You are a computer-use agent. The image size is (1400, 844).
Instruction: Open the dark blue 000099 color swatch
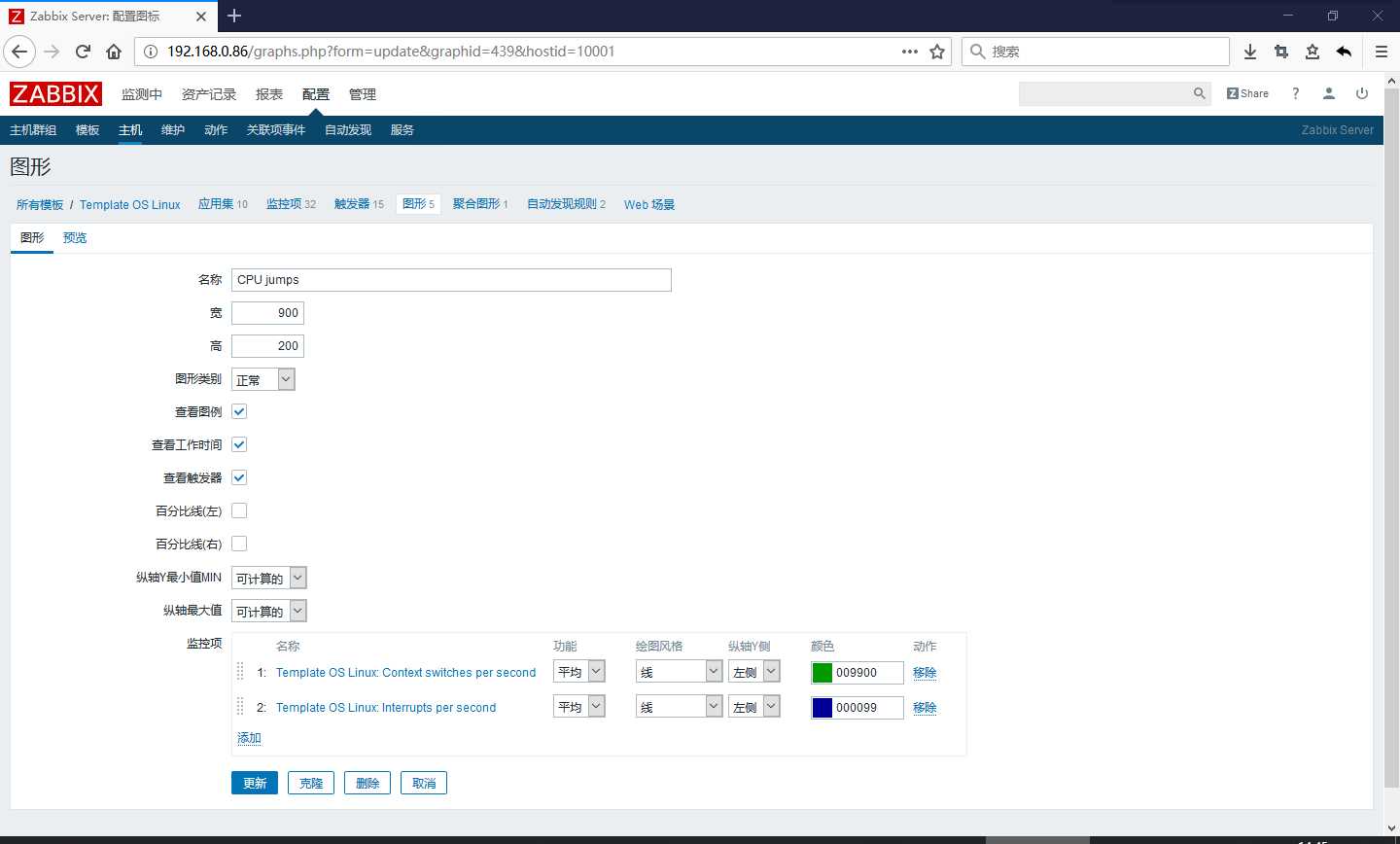point(822,708)
